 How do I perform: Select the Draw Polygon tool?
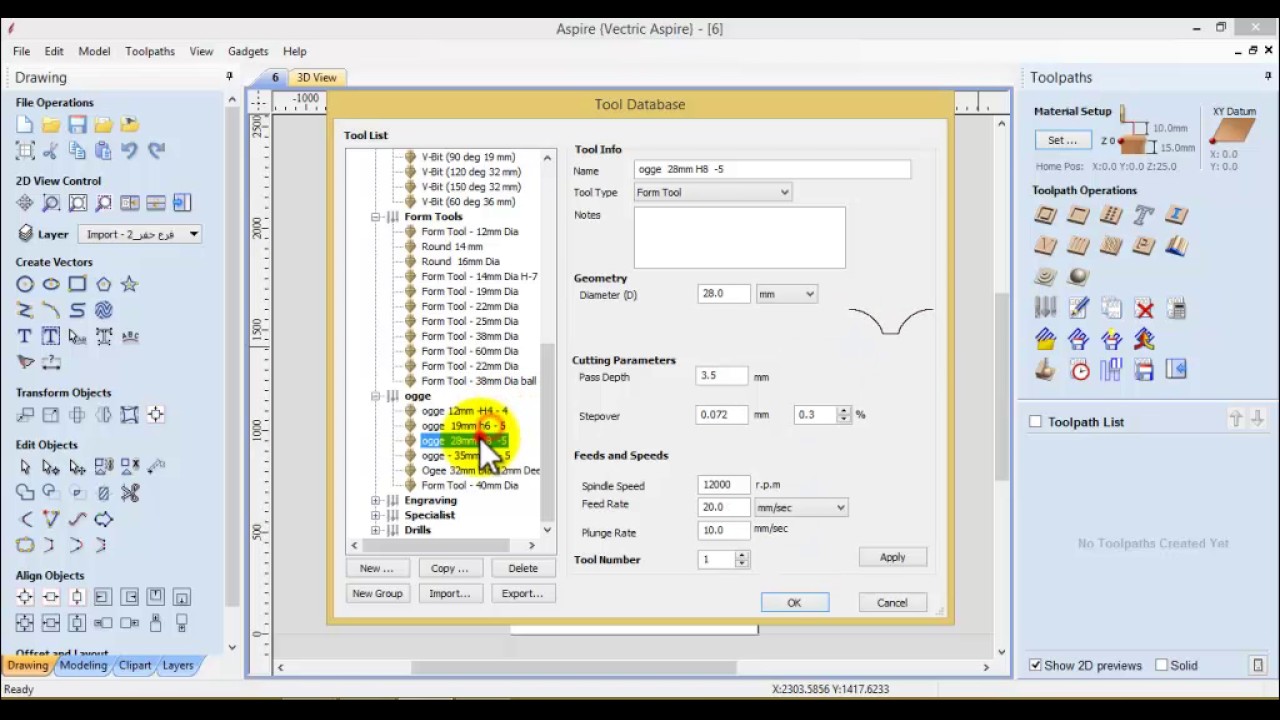coord(103,284)
